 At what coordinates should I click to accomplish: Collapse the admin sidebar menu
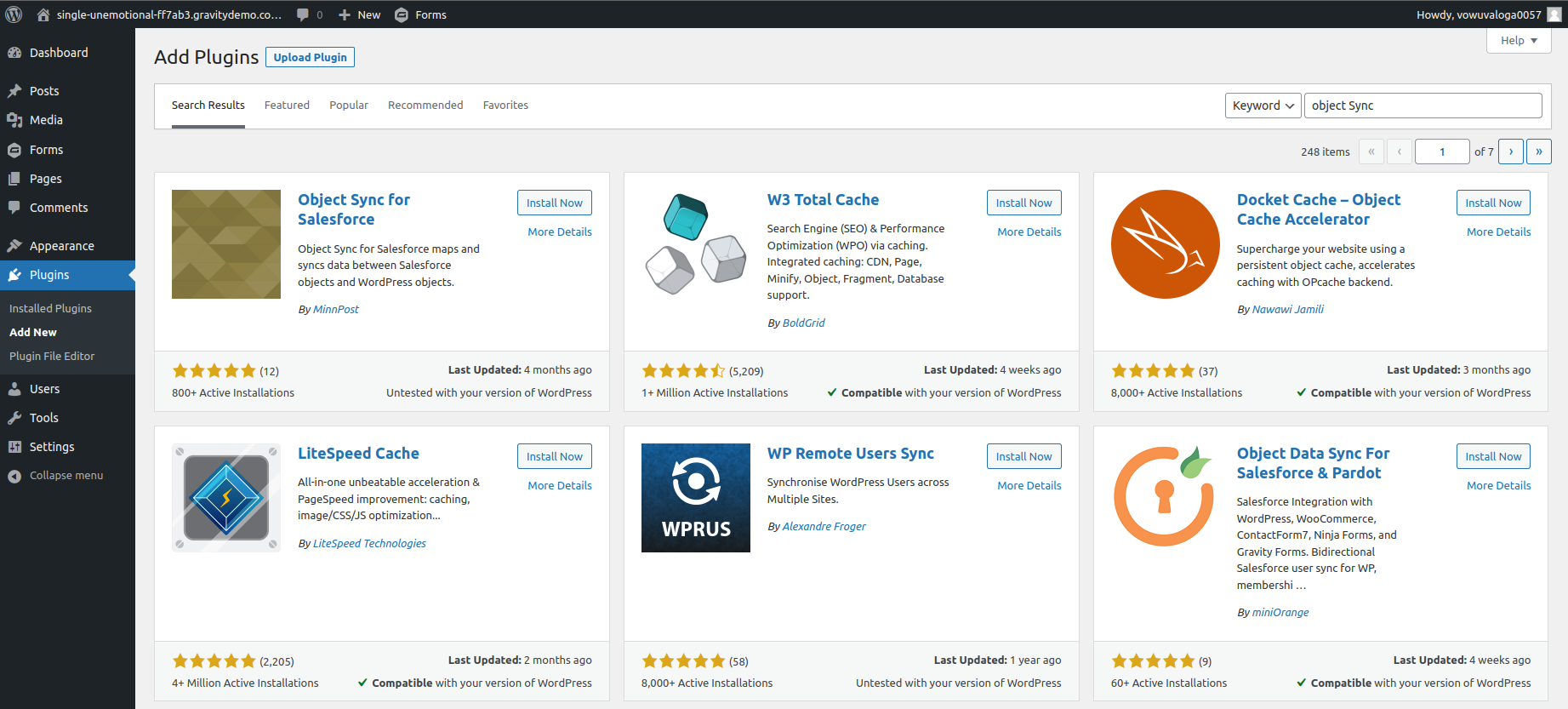[x=67, y=476]
